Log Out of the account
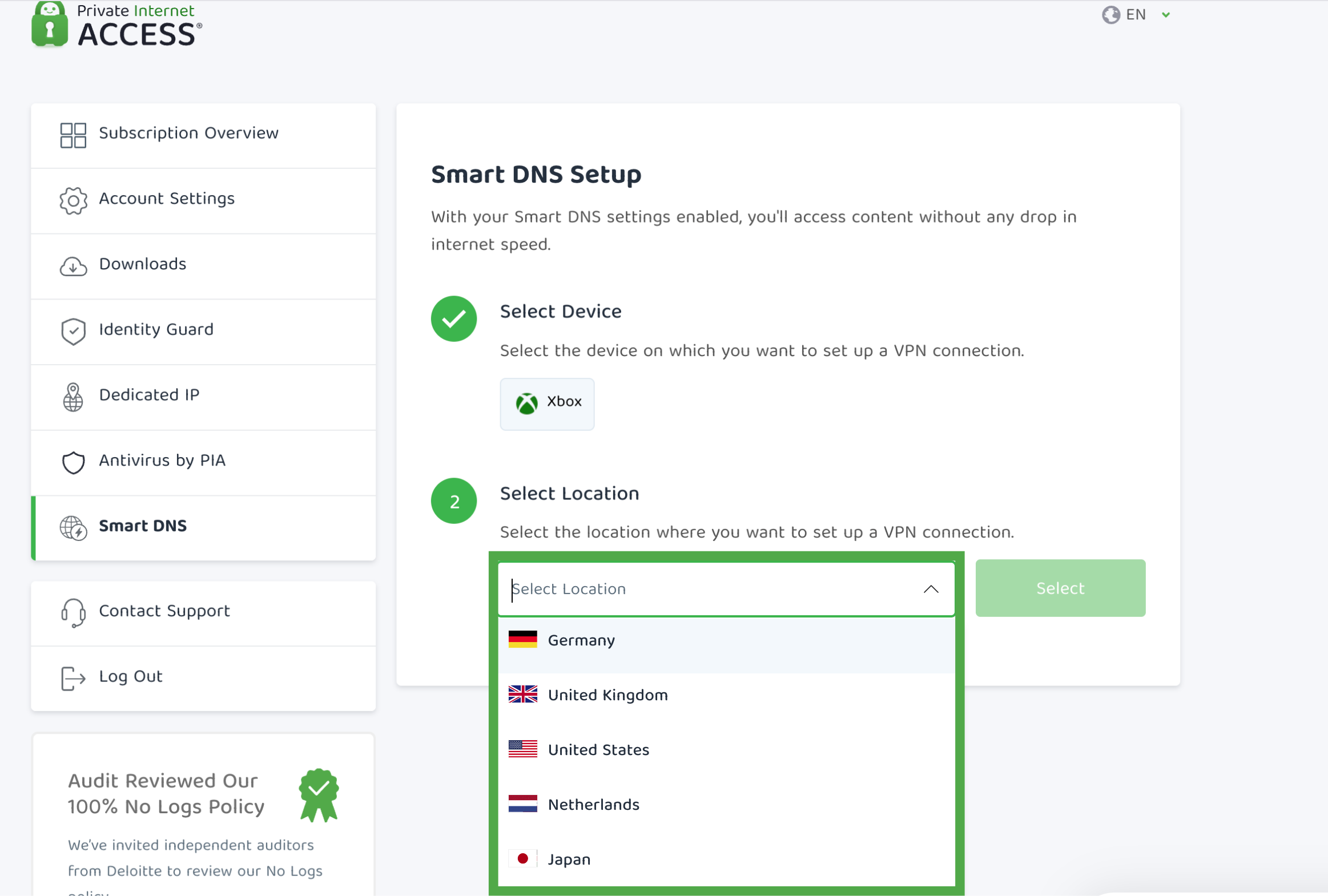Screen dimensions: 1328x896 [203, 679]
